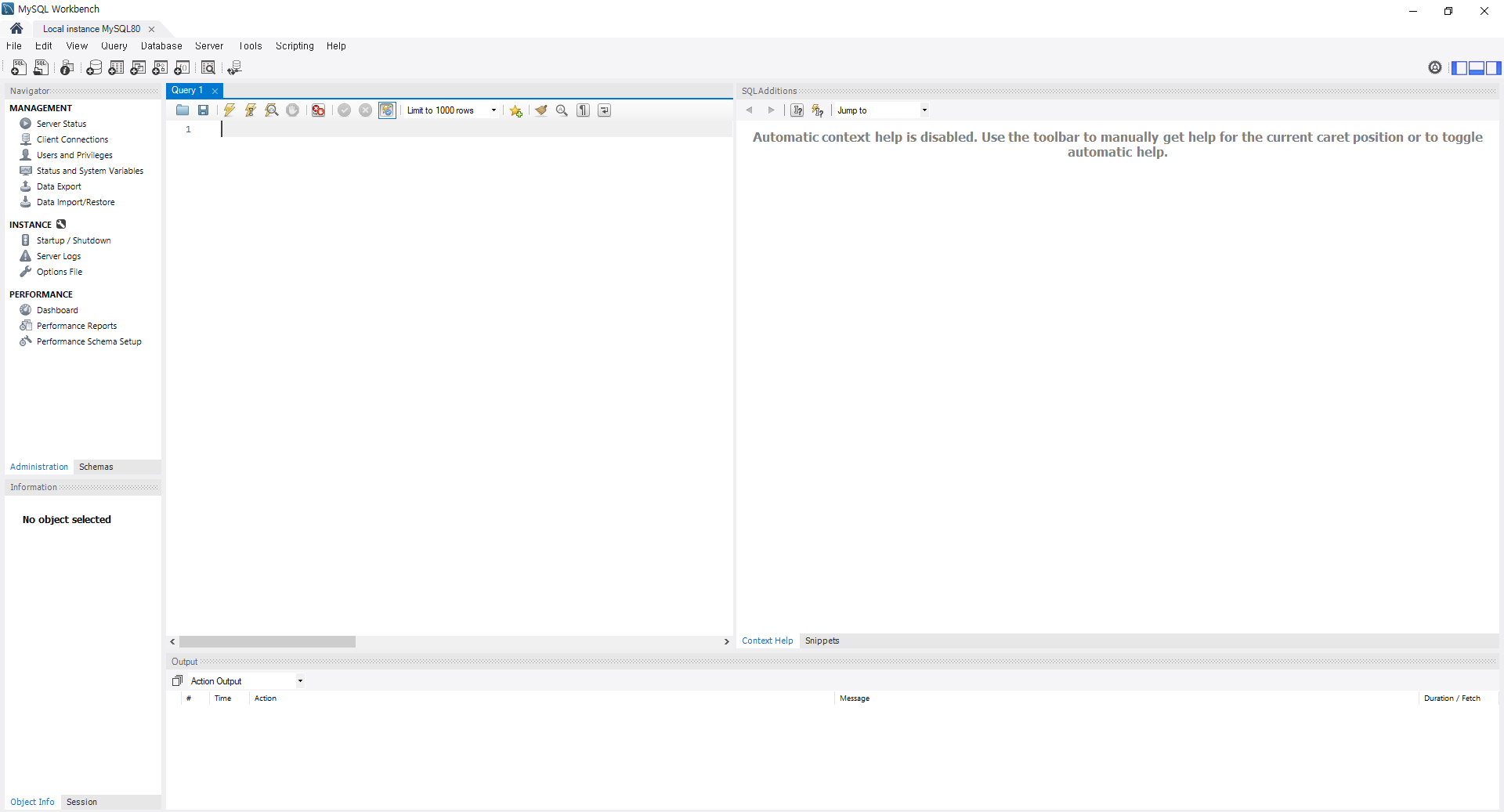Go to the Workbench home screen
This screenshot has height=812, width=1504.
click(16, 29)
